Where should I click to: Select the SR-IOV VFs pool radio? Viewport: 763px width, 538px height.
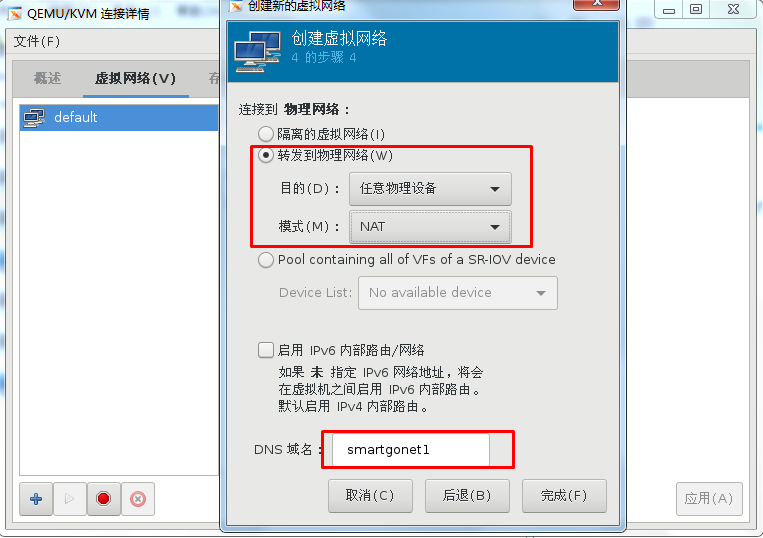[x=266, y=260]
